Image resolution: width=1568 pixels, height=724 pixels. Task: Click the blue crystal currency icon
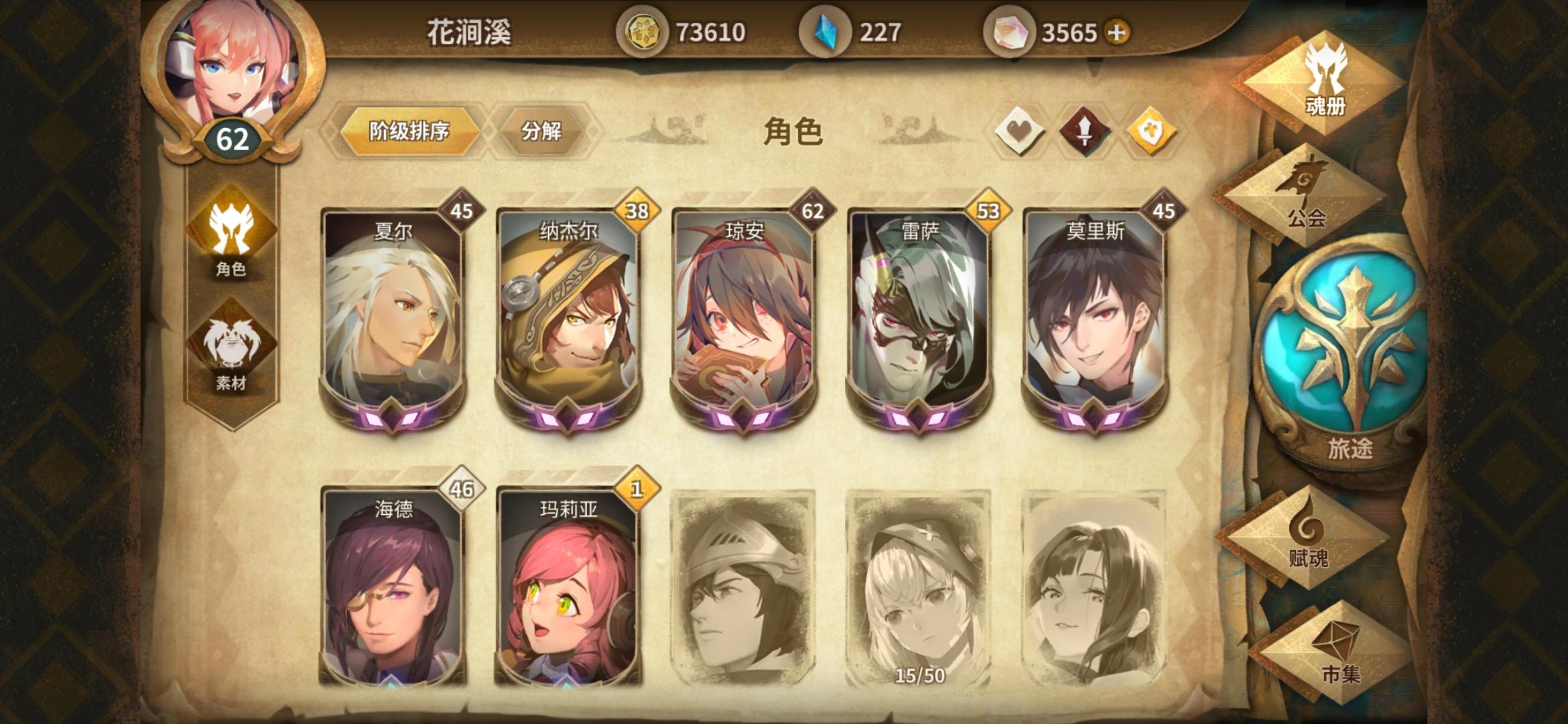(826, 32)
